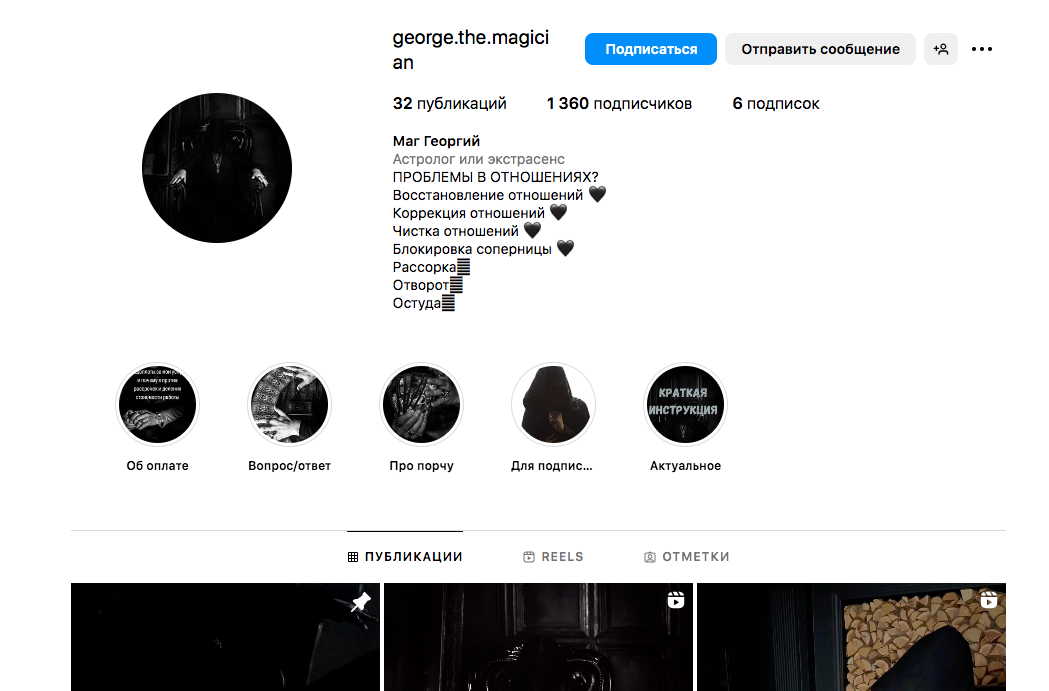Click Отправить сообщение button

click(x=820, y=49)
